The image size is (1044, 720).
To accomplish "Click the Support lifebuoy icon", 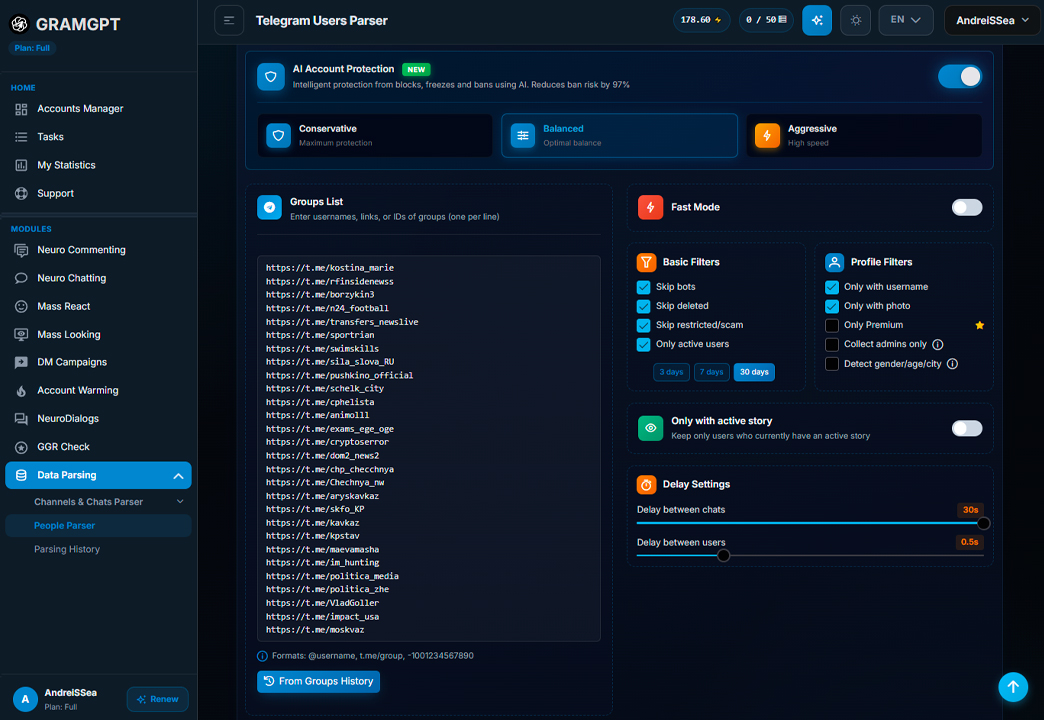I will tap(21, 193).
